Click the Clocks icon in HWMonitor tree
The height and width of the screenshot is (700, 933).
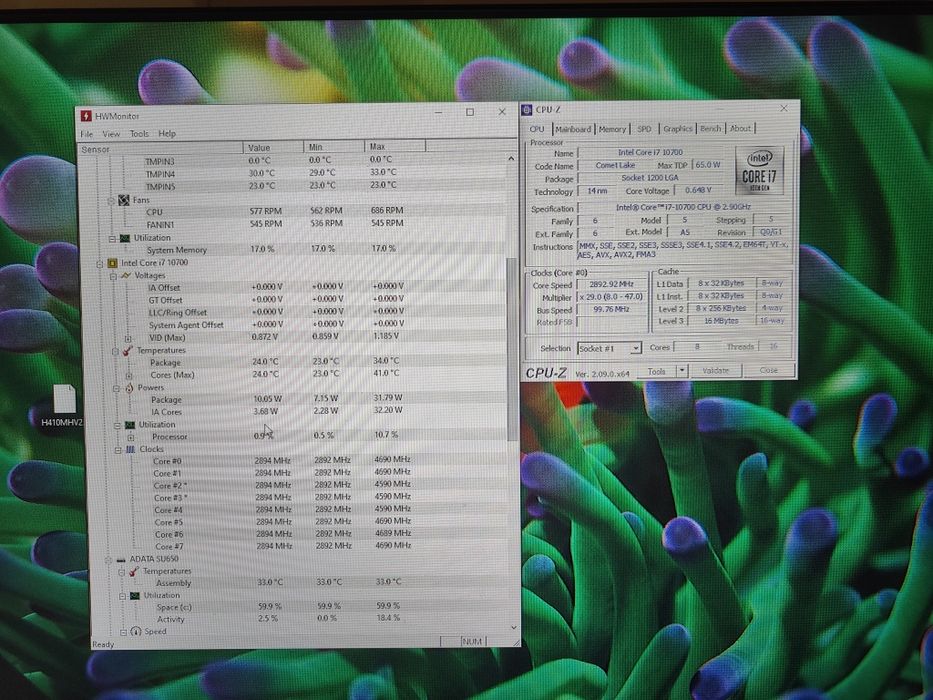[131, 449]
